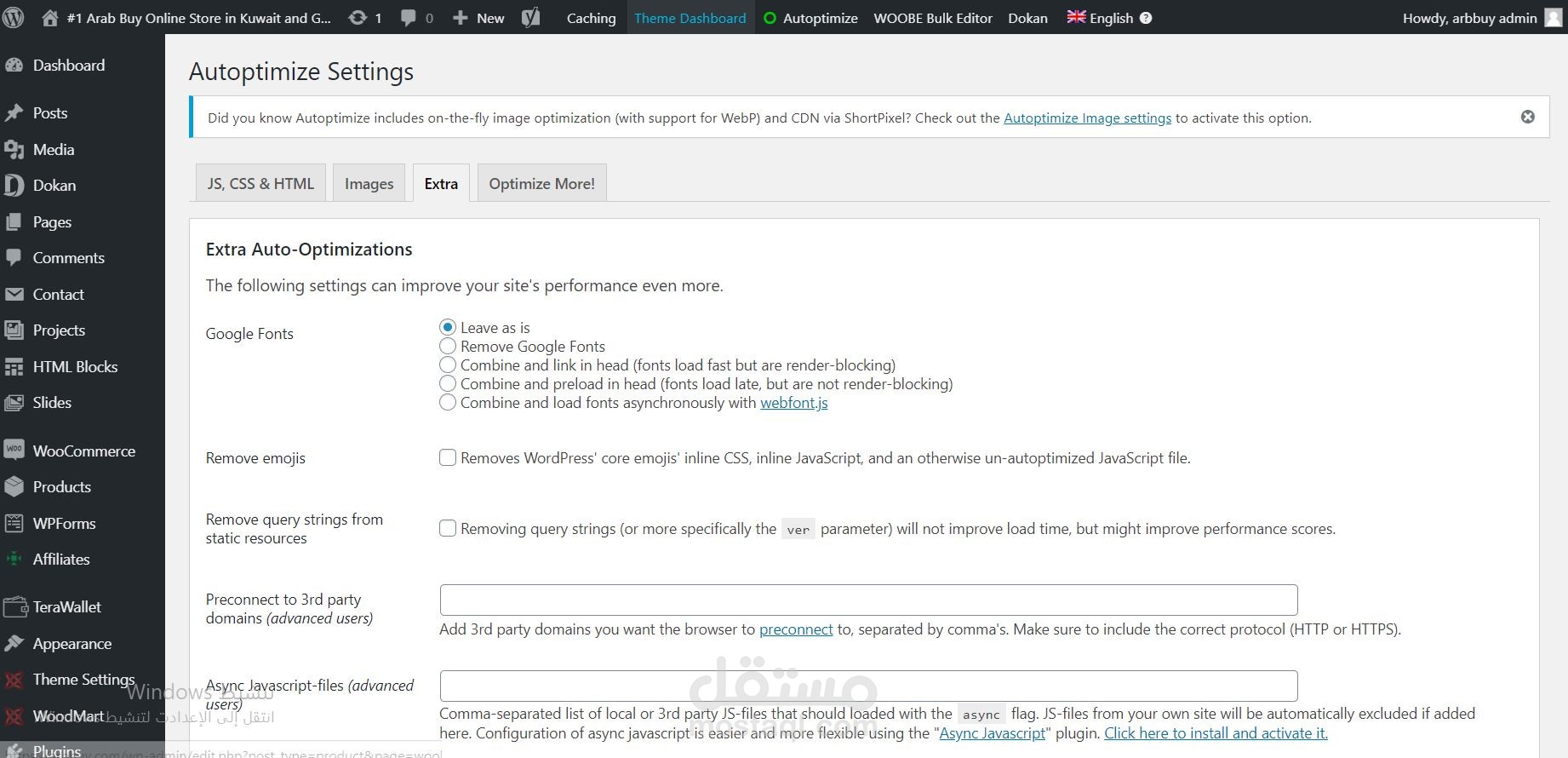1568x758 pixels.
Task: Click the Comments bubble icon in sidebar
Action: tap(14, 258)
